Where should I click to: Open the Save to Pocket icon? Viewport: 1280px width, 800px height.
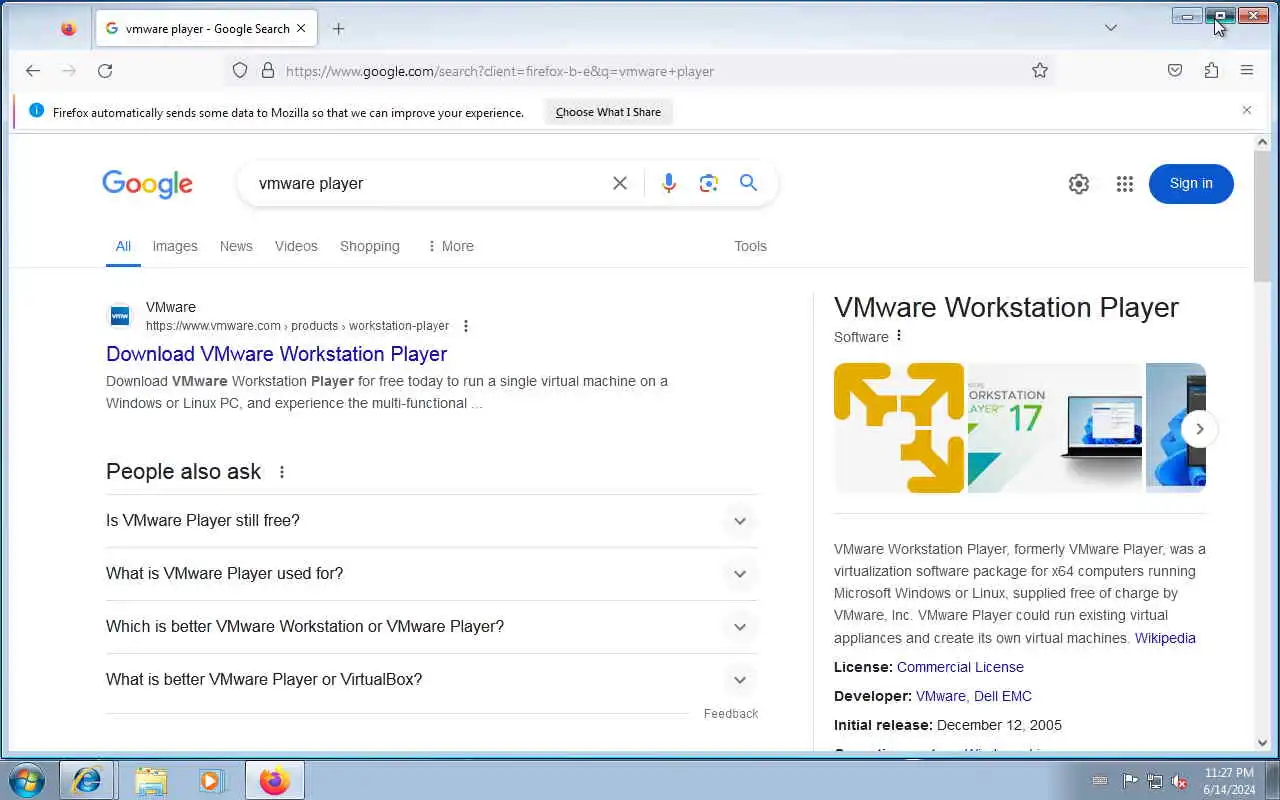1175,70
